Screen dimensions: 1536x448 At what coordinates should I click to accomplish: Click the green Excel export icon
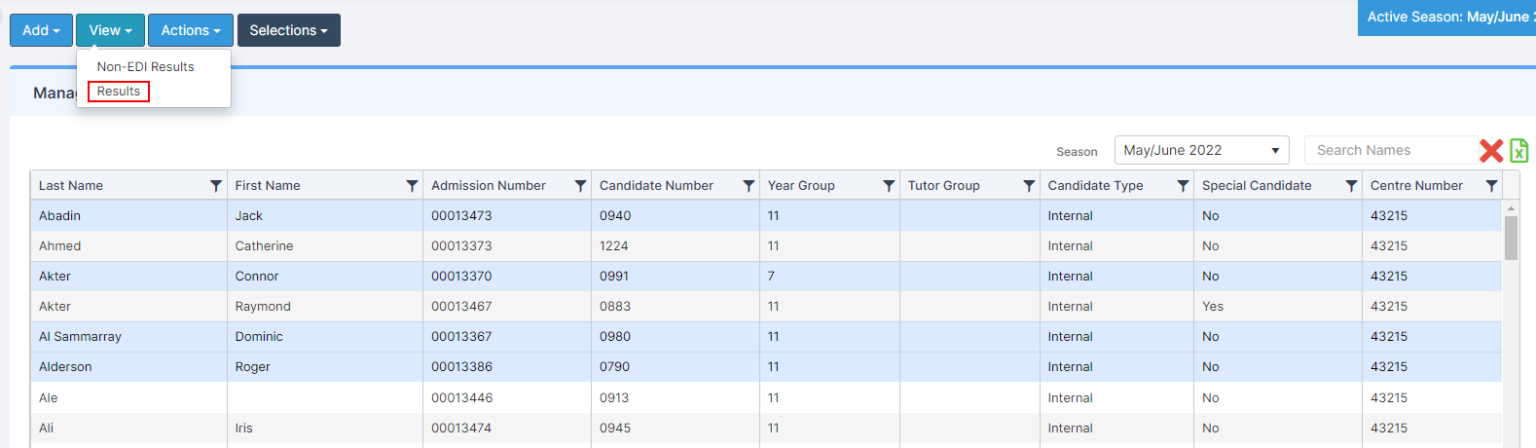[1519, 151]
